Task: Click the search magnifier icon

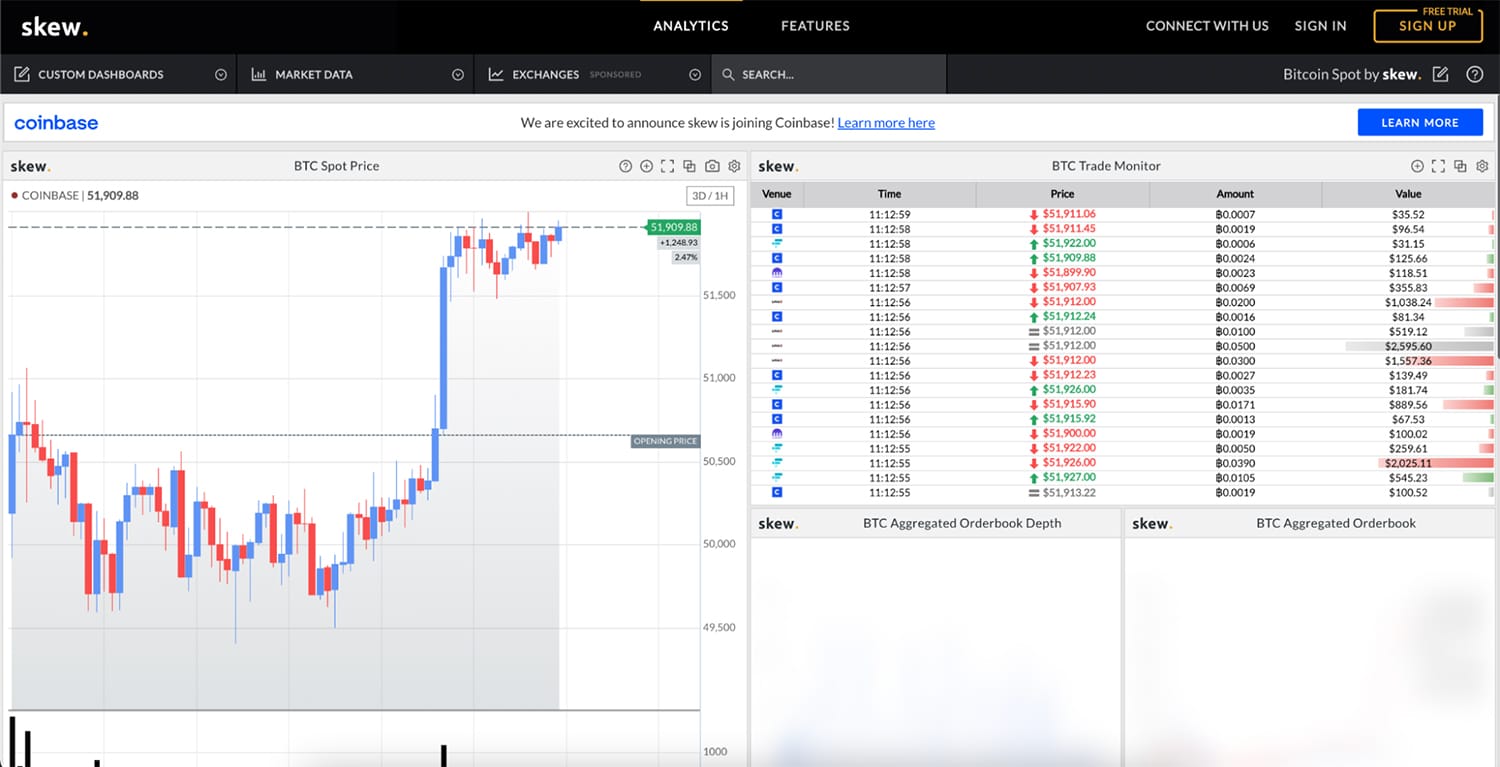Action: pyautogui.click(x=728, y=74)
